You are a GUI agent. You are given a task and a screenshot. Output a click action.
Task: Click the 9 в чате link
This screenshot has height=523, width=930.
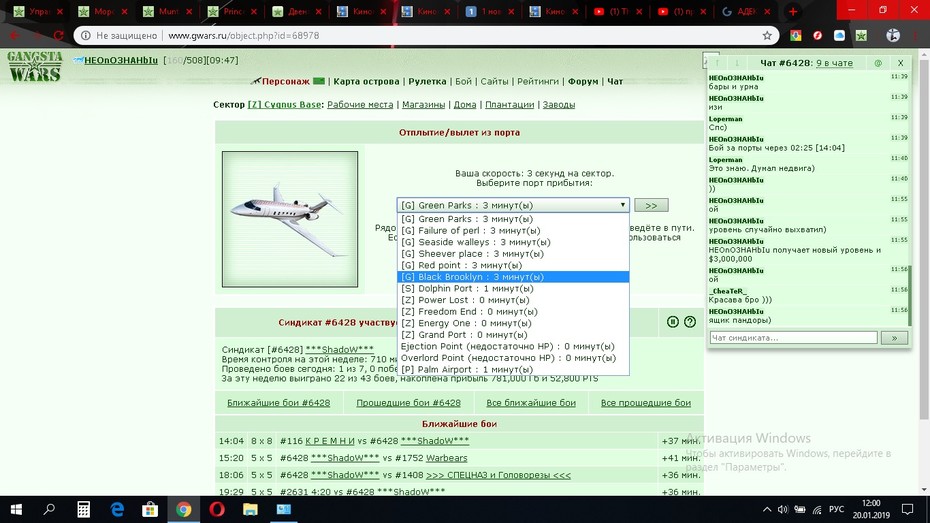[x=835, y=63]
